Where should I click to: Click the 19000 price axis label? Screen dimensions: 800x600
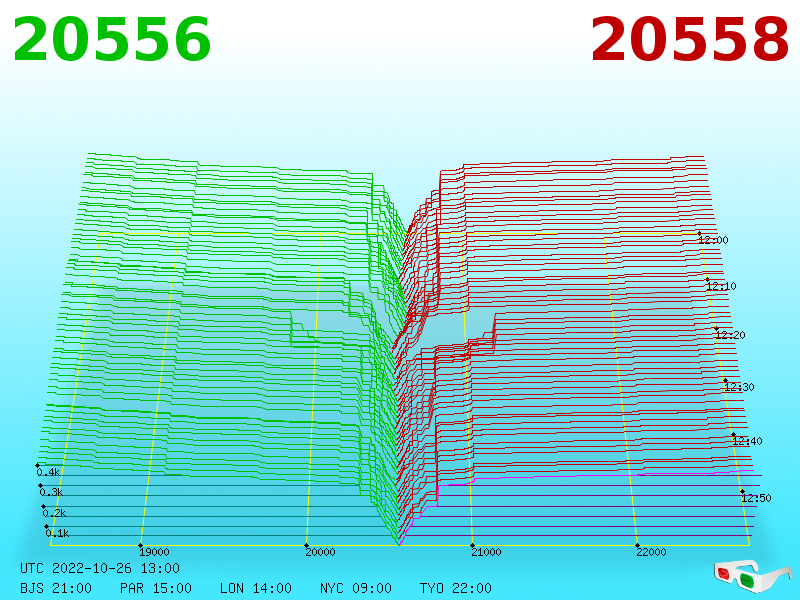154,552
